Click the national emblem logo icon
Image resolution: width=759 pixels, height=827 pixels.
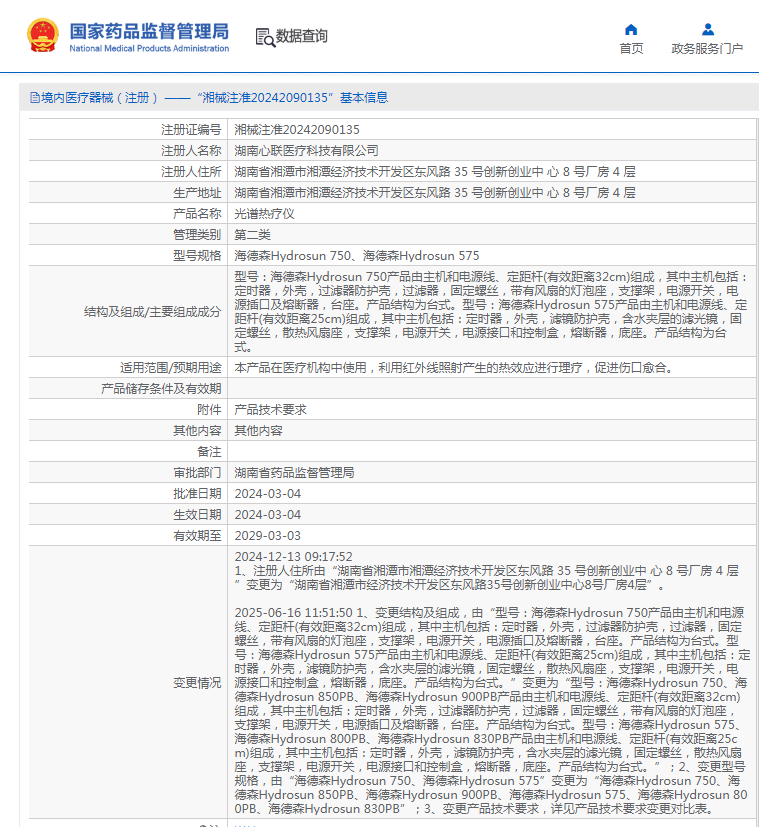coord(43,35)
